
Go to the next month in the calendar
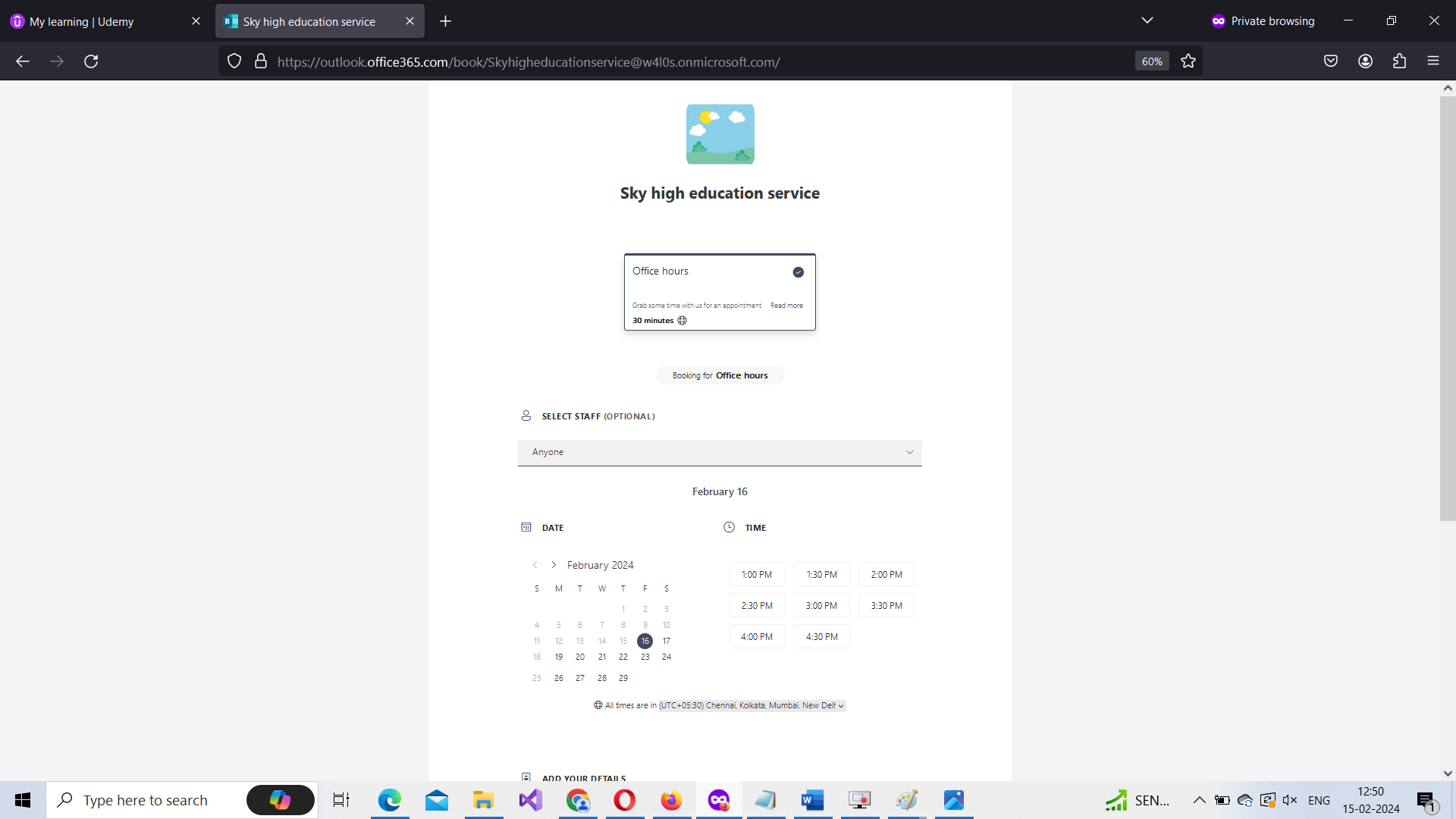coord(553,564)
